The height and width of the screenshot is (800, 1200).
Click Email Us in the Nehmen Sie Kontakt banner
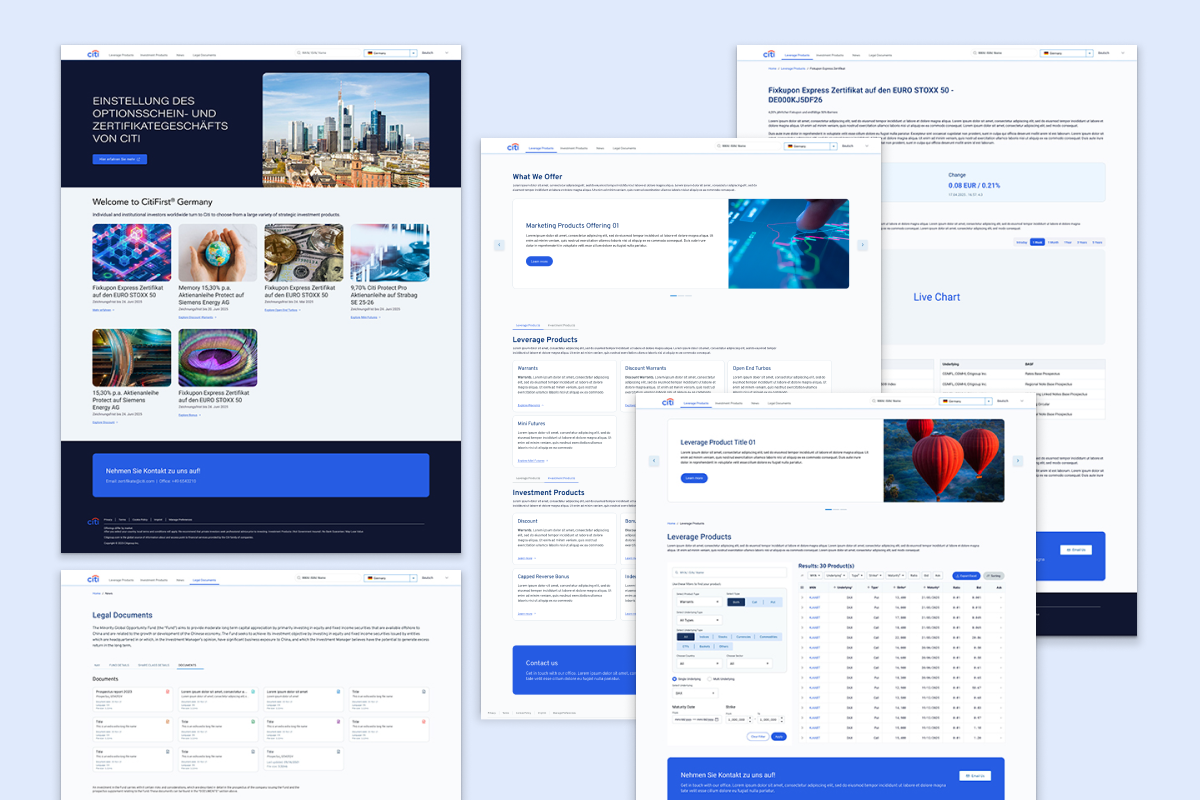pos(975,776)
